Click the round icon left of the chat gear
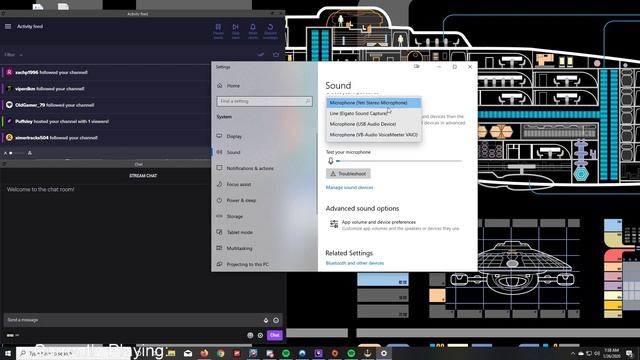The image size is (640, 360). tap(250, 335)
